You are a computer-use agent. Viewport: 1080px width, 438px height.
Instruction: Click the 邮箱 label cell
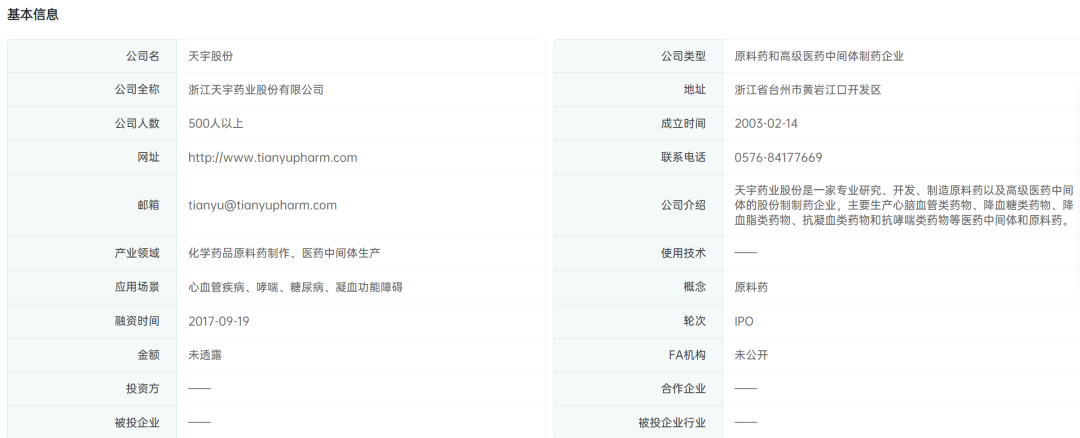[92, 205]
